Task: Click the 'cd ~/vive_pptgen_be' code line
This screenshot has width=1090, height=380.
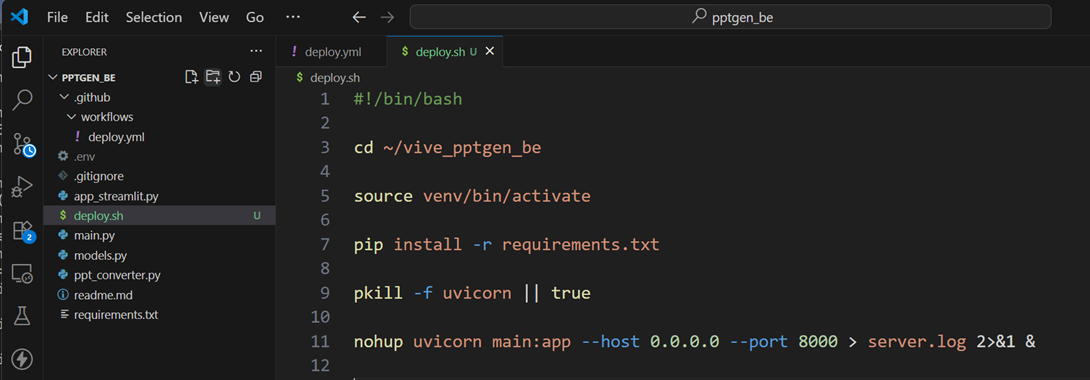Action: tap(448, 147)
